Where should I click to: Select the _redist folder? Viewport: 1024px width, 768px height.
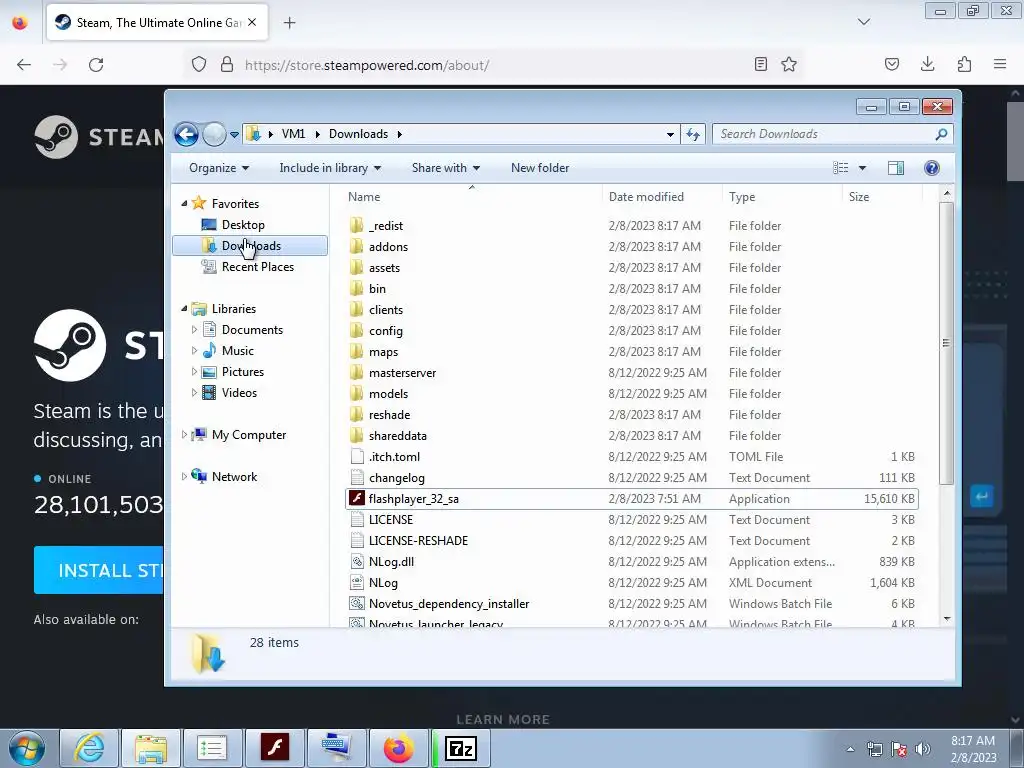[385, 226]
